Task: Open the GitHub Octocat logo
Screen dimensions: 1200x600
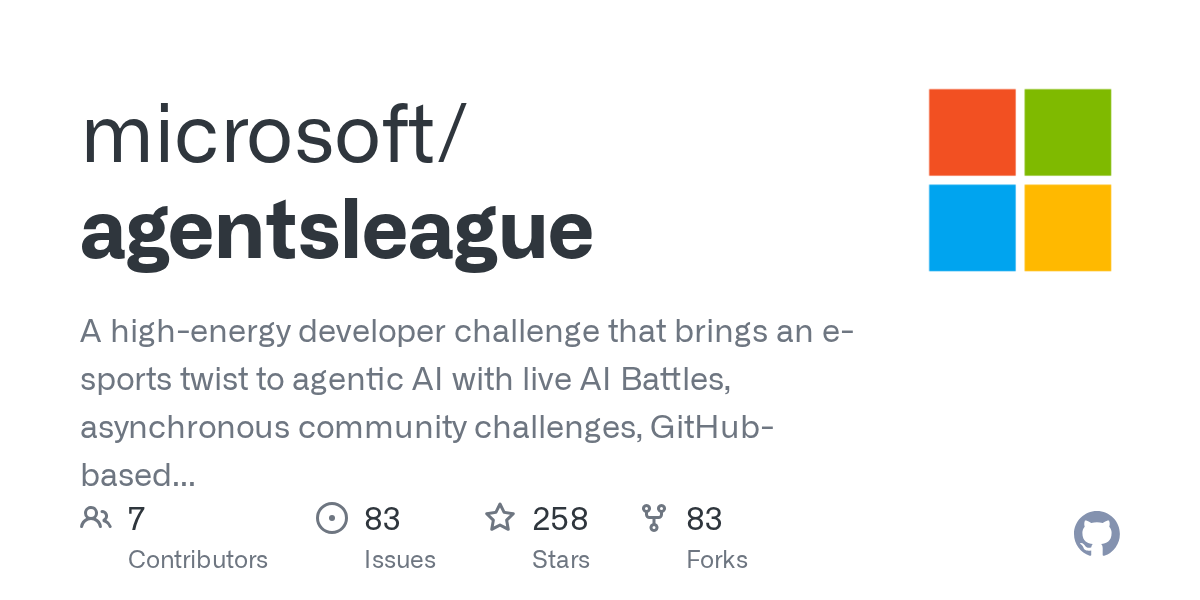Action: coord(1096,535)
